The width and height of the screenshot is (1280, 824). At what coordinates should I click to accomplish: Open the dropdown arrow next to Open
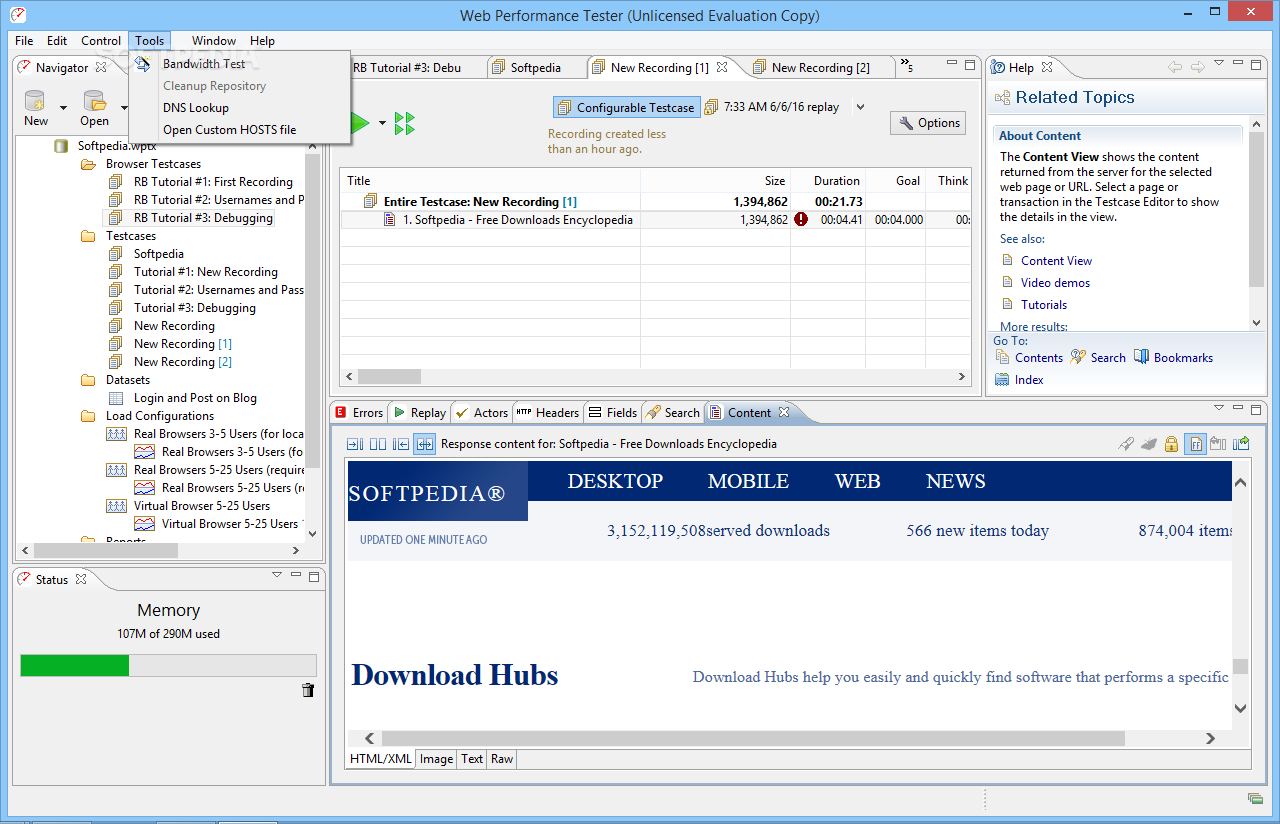(x=123, y=107)
